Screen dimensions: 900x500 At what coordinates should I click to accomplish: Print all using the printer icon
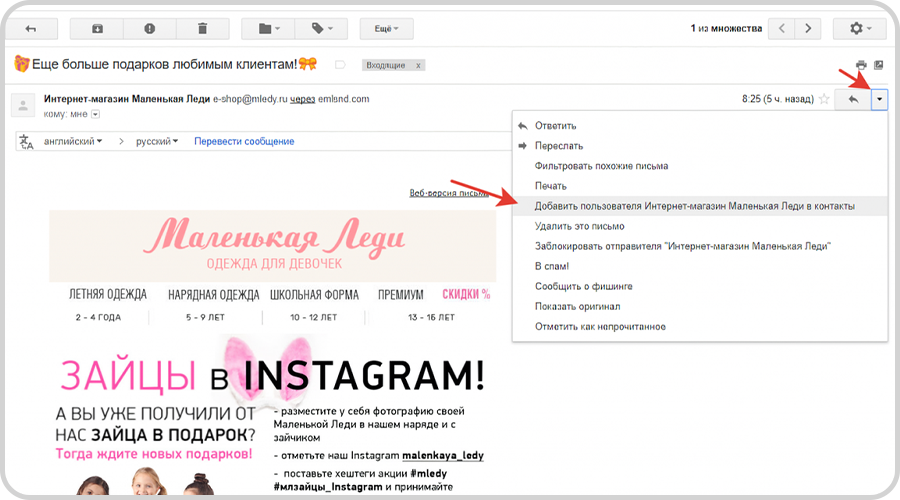click(860, 65)
